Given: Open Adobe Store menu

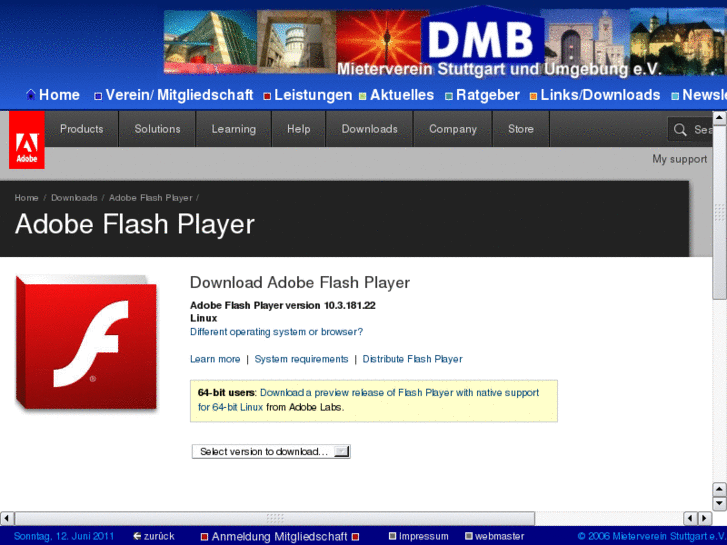Looking at the screenshot, I should (521, 129).
